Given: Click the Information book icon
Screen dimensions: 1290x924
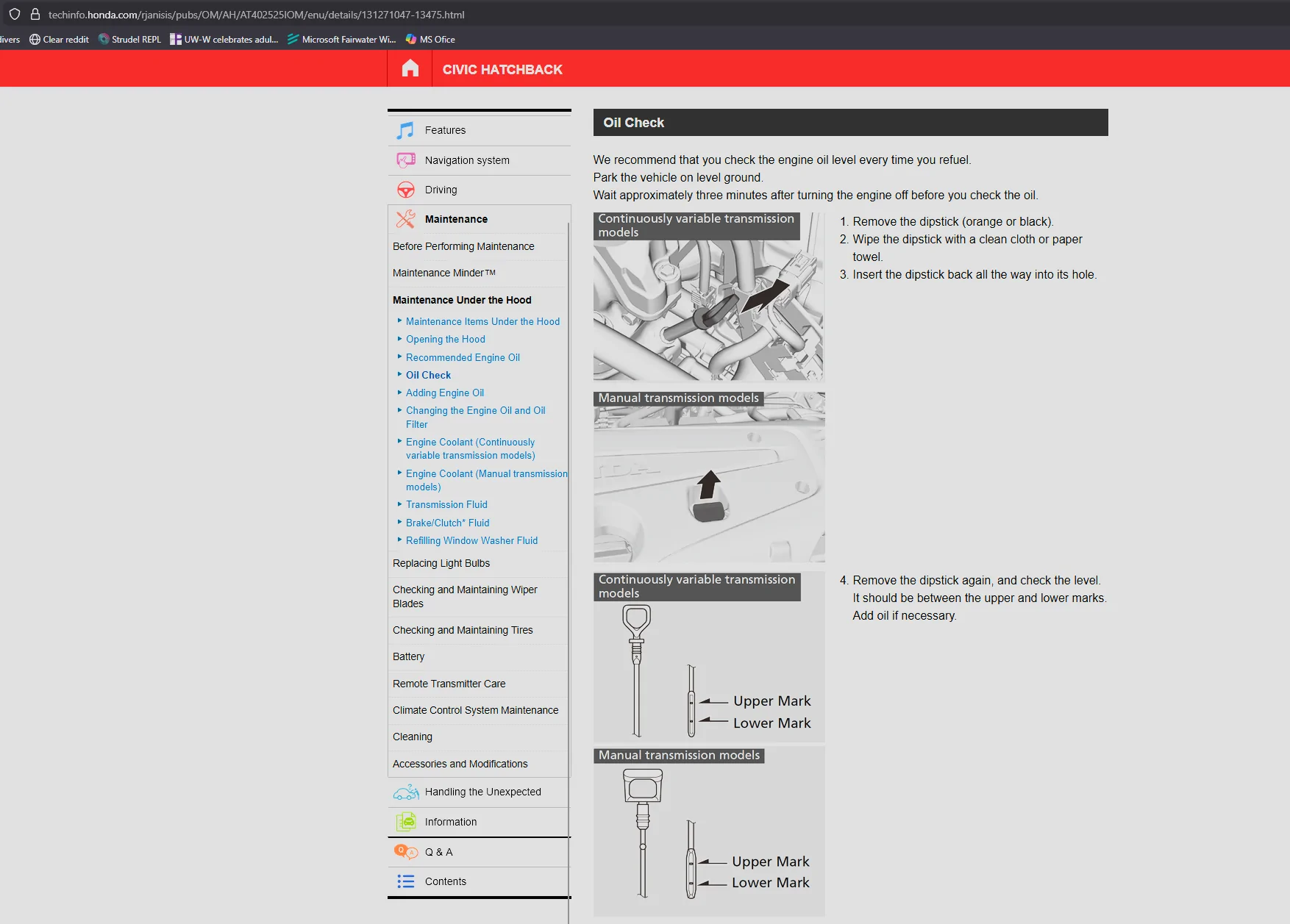Looking at the screenshot, I should (x=406, y=822).
